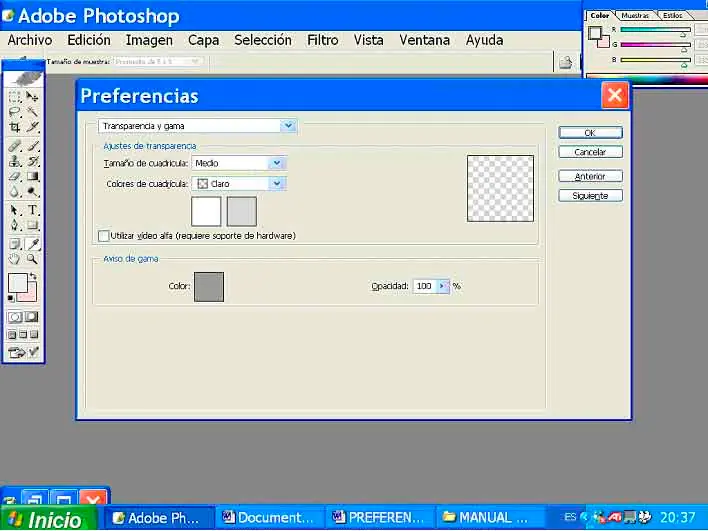Open the Vista menu
The width and height of the screenshot is (708, 531).
[x=368, y=40]
